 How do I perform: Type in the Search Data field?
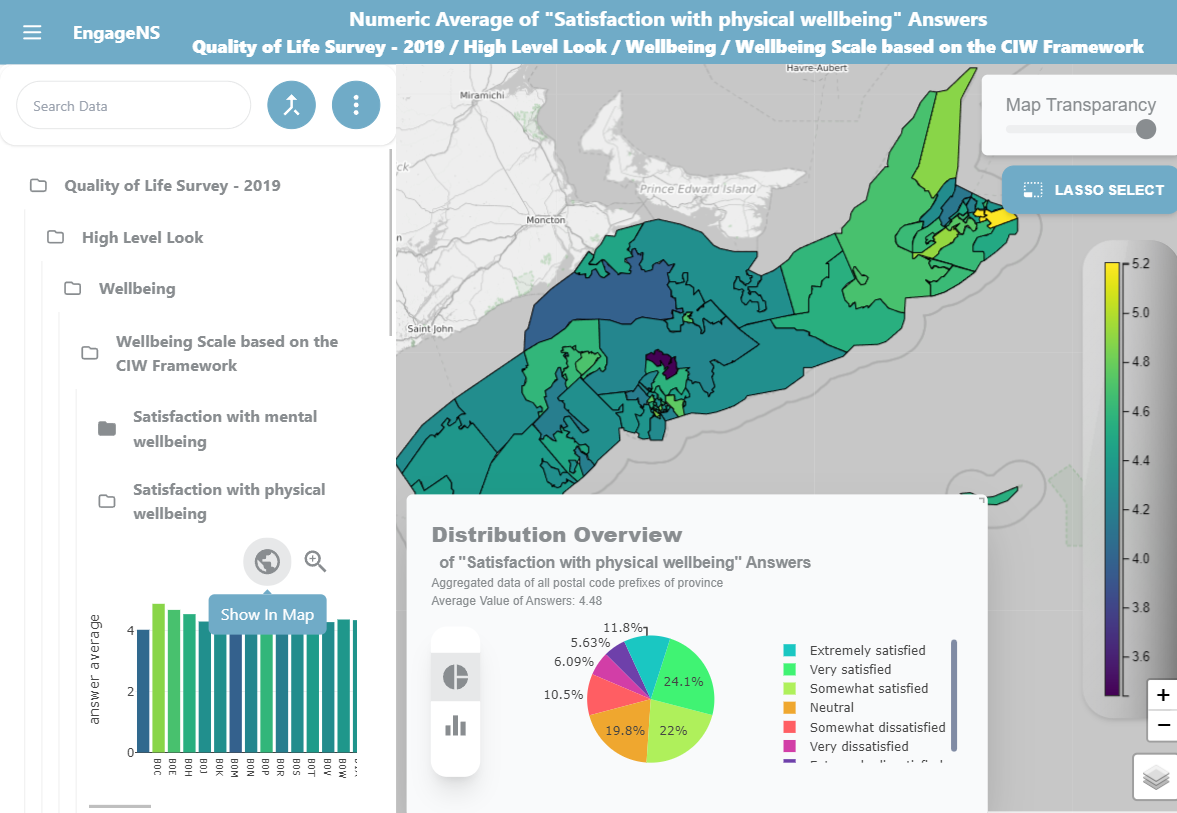(133, 106)
